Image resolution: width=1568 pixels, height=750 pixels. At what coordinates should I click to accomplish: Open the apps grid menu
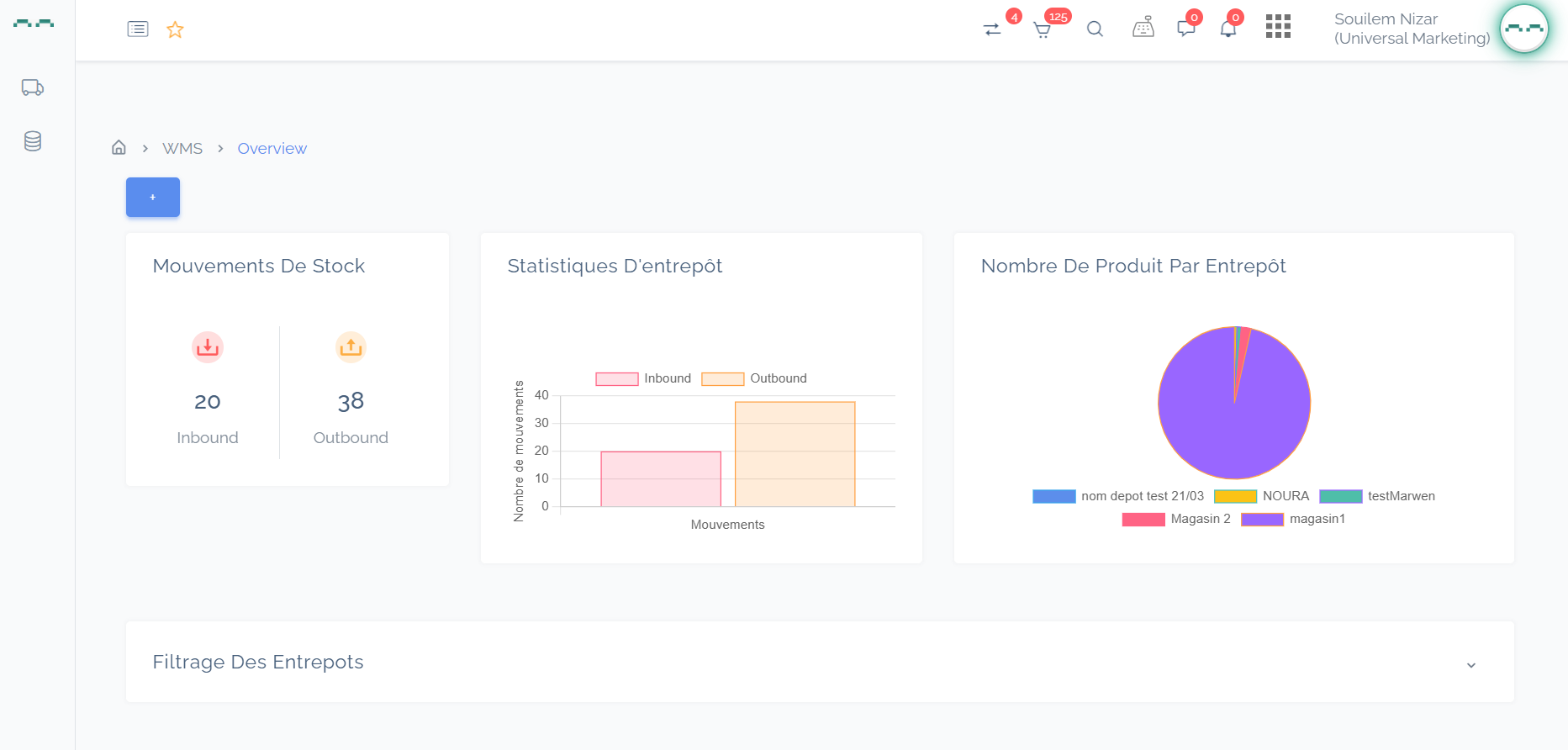(1278, 27)
